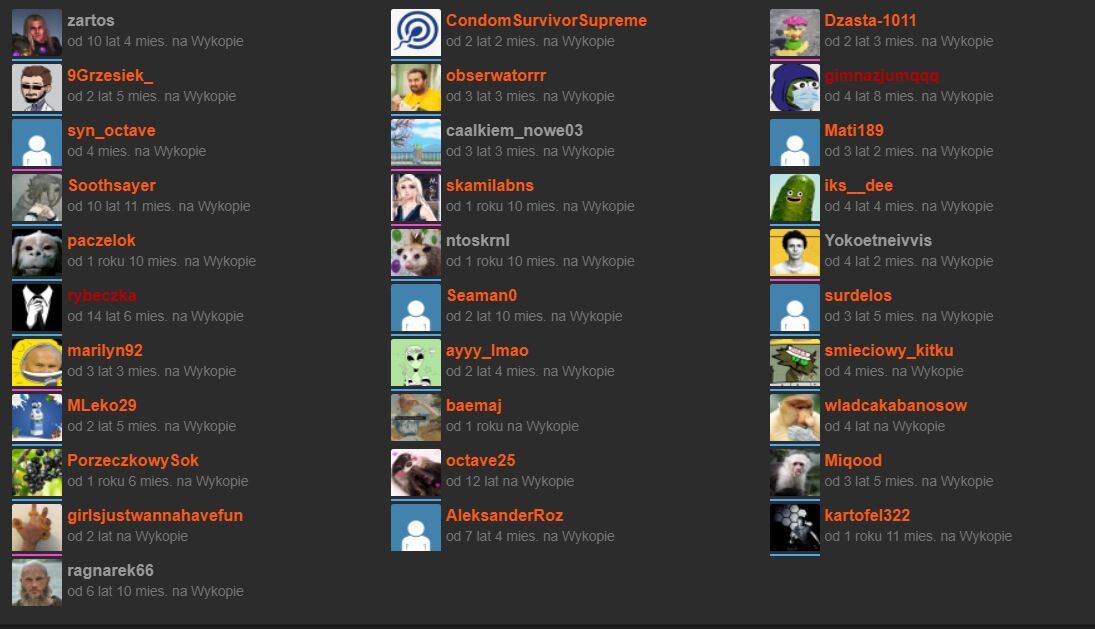The image size is (1095, 629).
Task: Open CondomSurvivorSupreme's avatar image
Action: 415,33
